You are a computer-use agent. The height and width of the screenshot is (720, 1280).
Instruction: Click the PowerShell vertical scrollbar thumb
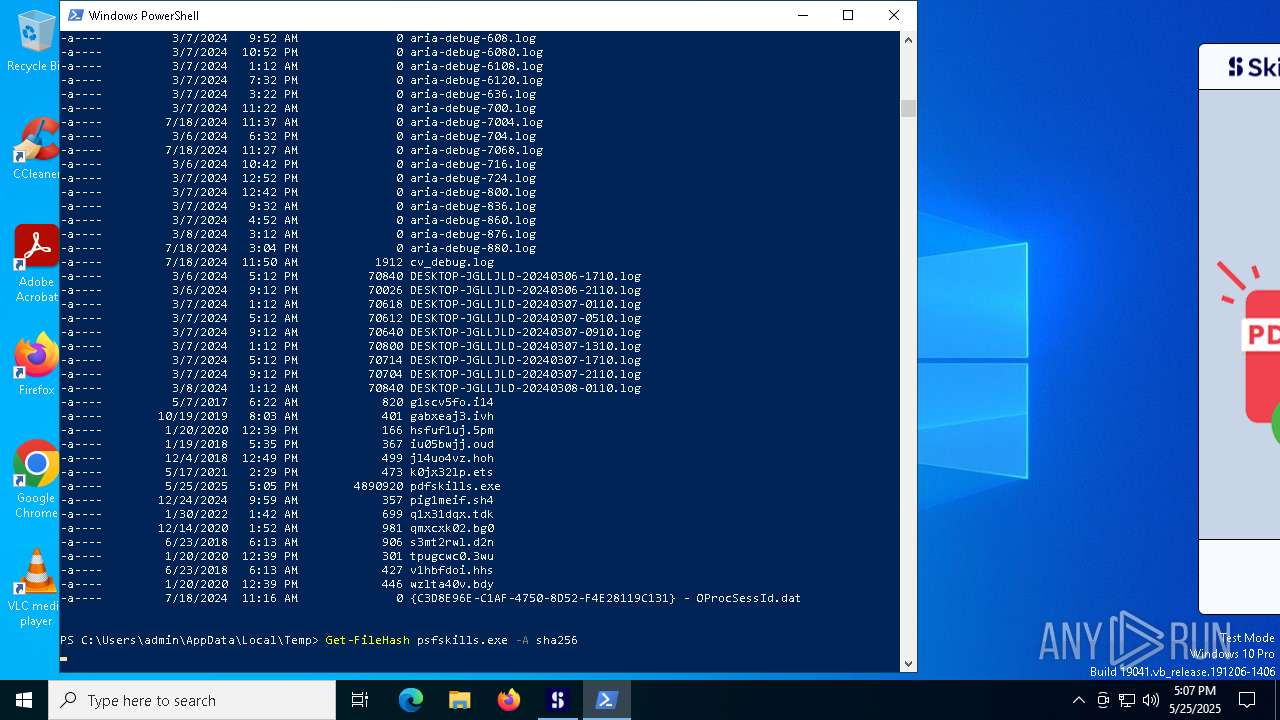[908, 108]
